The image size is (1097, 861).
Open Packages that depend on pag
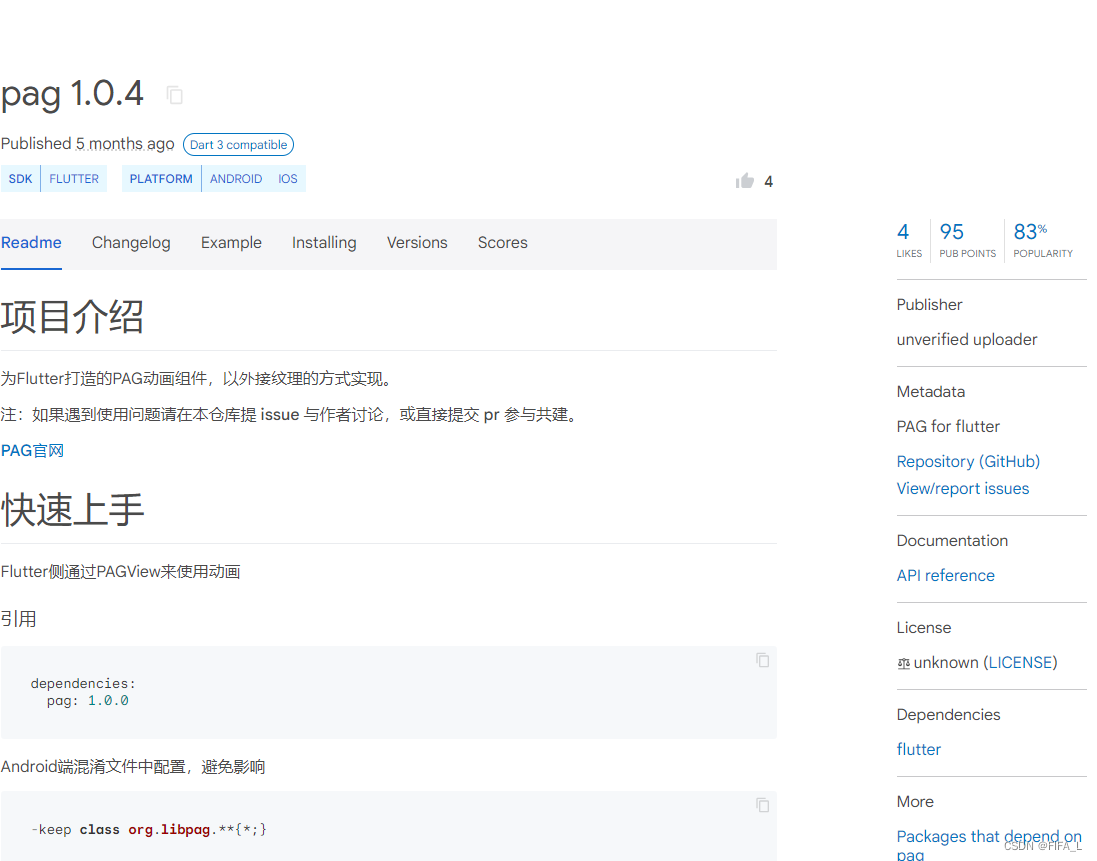989,844
